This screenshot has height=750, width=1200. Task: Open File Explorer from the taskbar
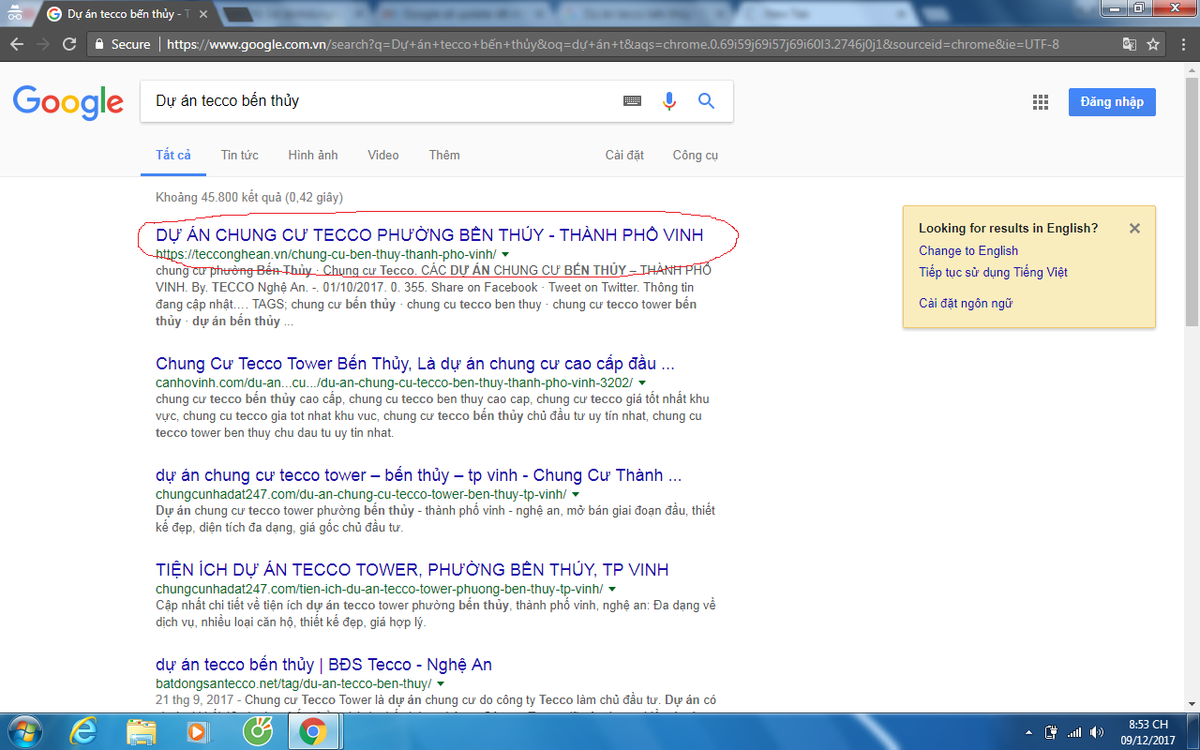pyautogui.click(x=141, y=732)
